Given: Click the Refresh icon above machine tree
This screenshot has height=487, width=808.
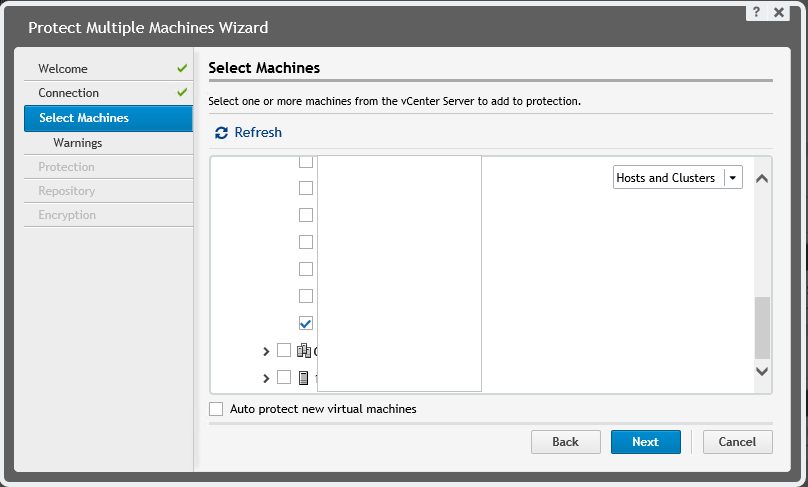Looking at the screenshot, I should click(221, 133).
